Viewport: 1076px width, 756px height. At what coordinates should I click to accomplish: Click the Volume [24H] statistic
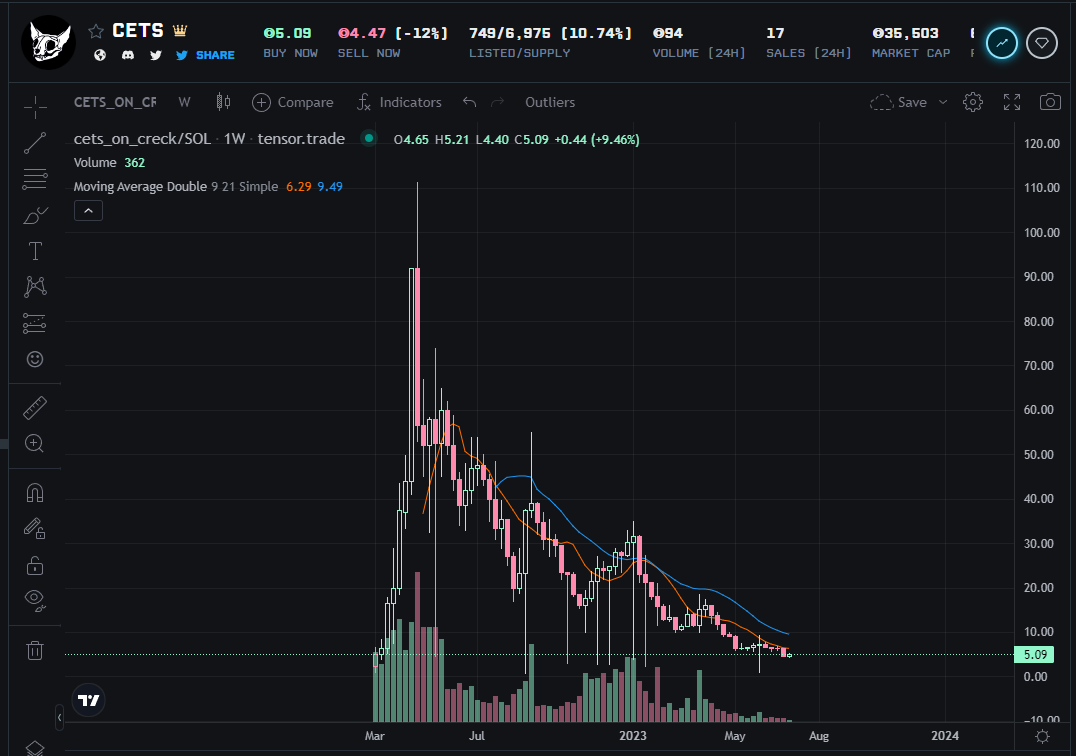pyautogui.click(x=699, y=43)
